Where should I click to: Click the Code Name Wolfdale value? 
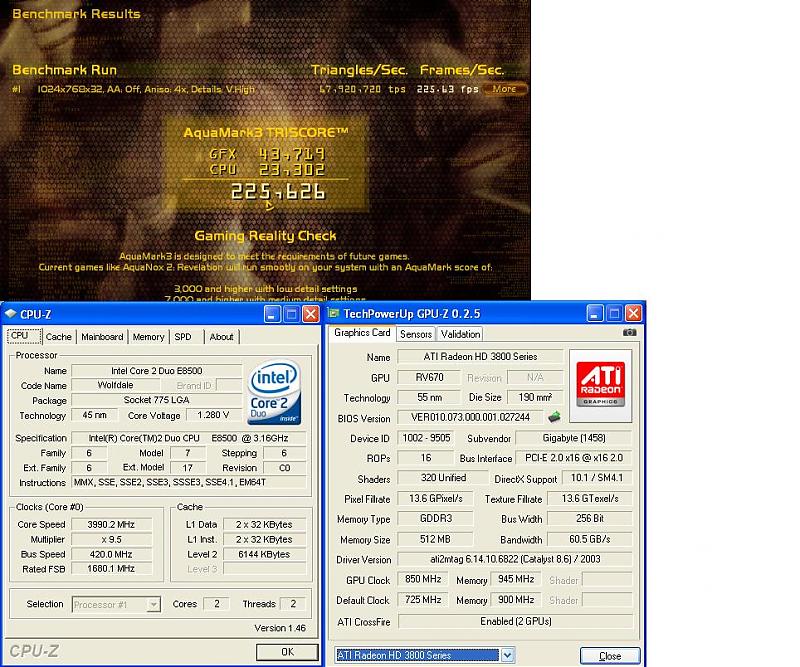(x=115, y=385)
